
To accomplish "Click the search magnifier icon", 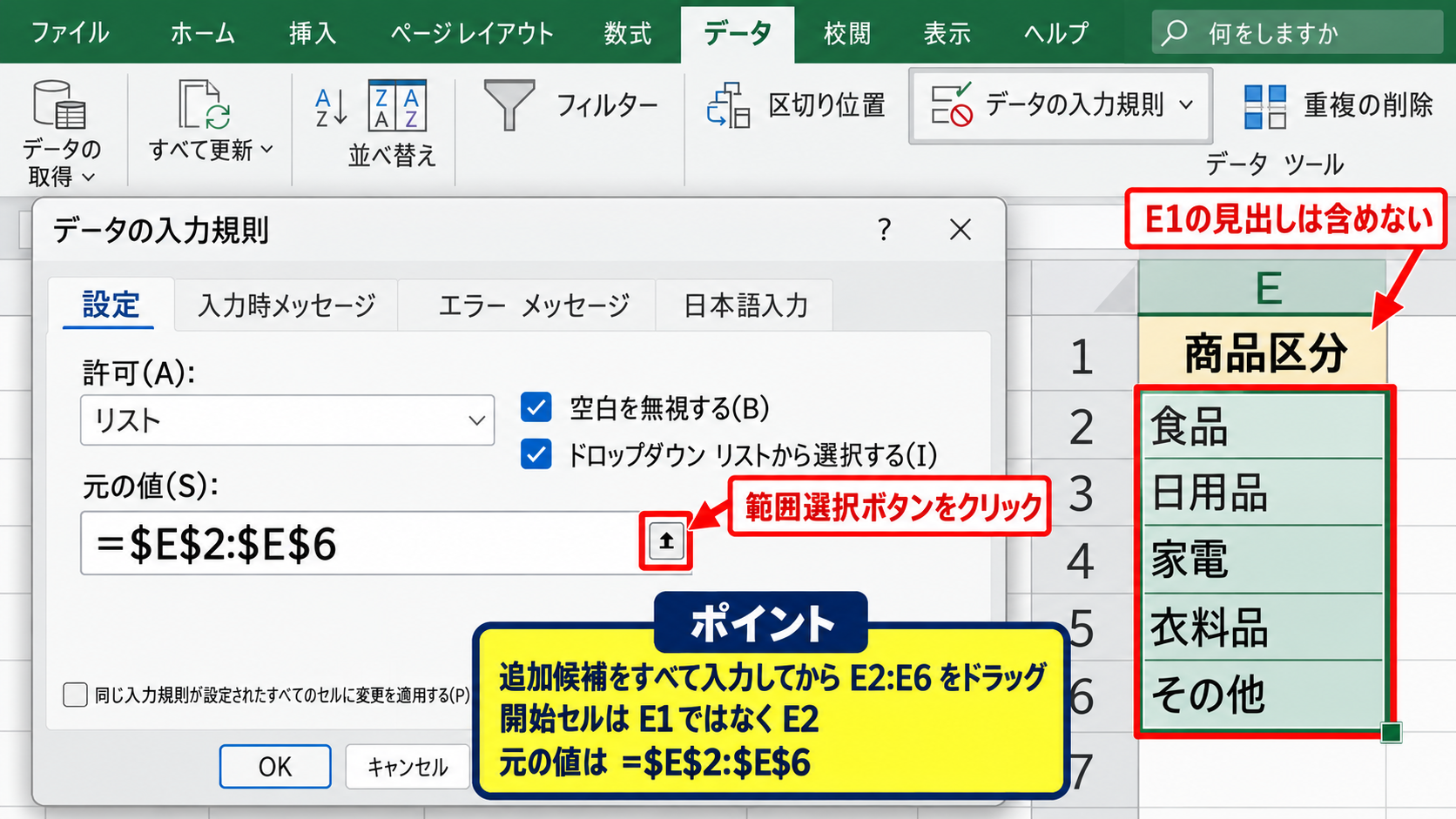I will [1175, 33].
